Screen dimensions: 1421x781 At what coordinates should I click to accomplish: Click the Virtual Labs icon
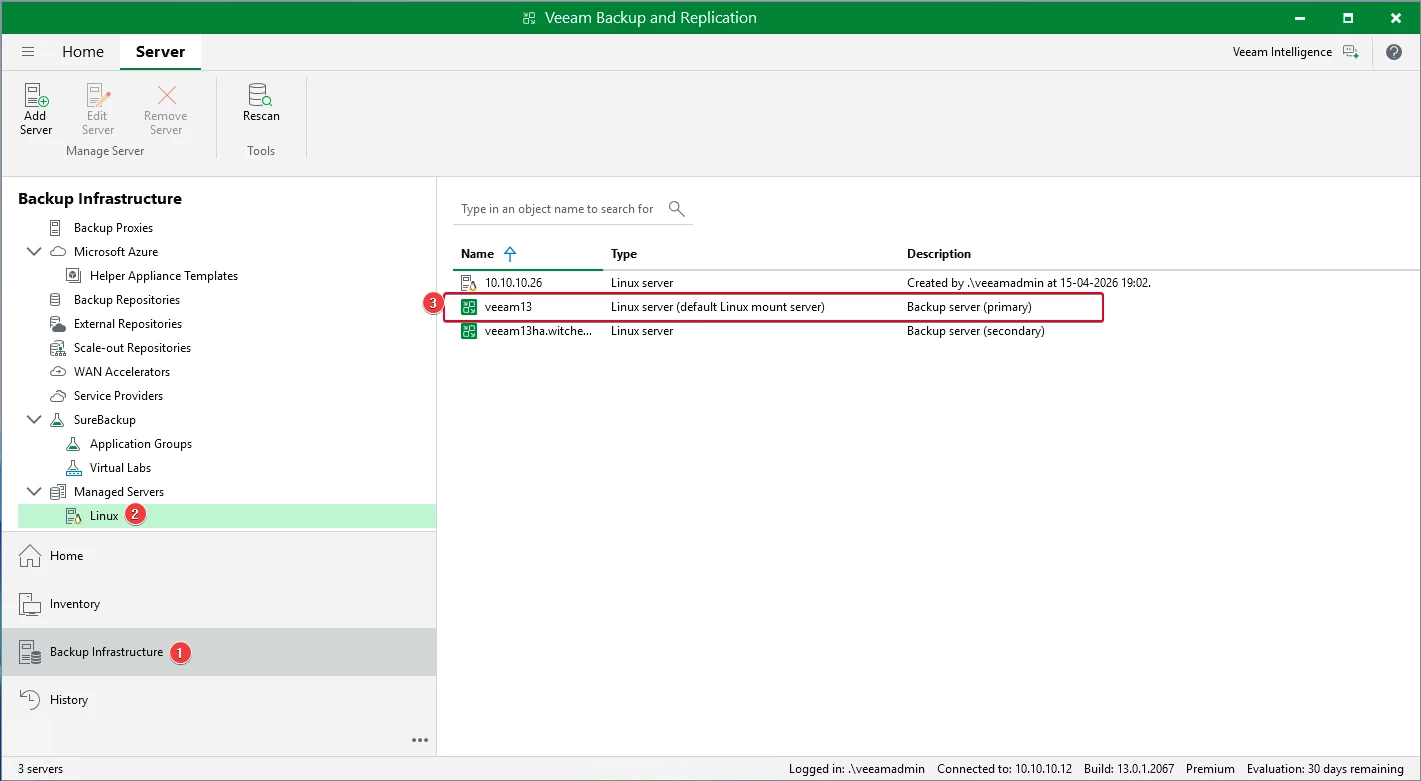pos(73,468)
